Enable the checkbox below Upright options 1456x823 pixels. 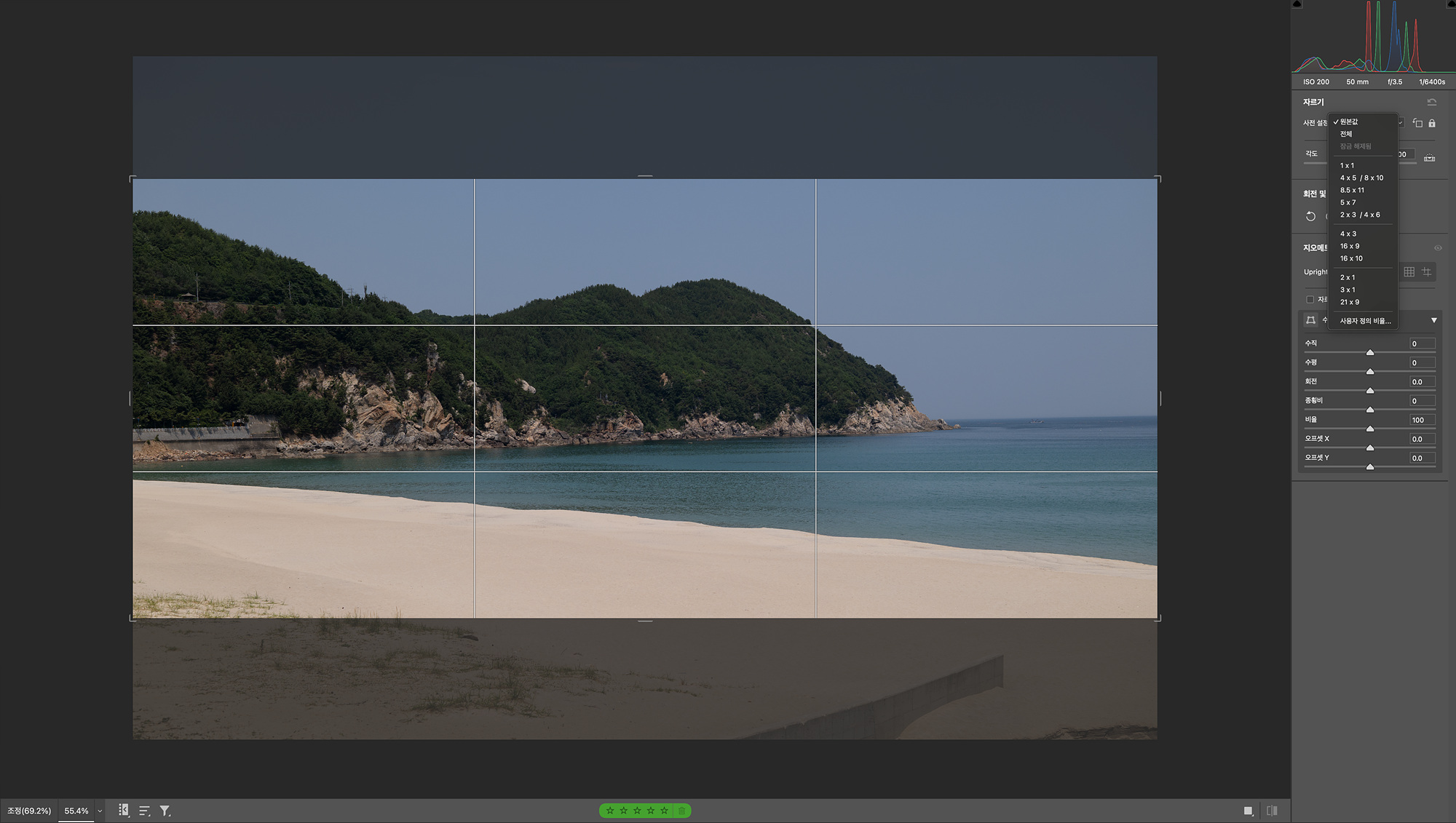click(x=1310, y=299)
